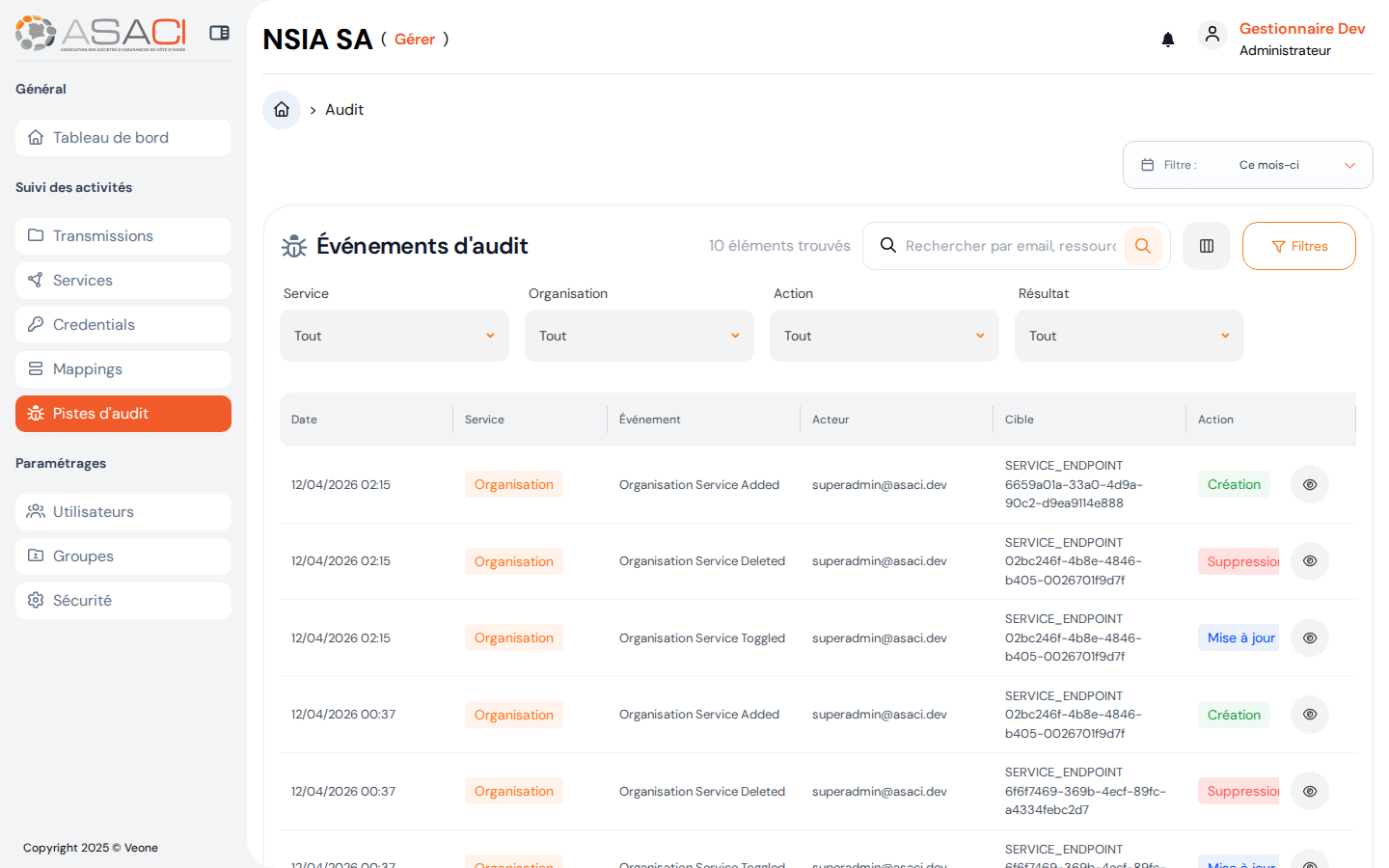Open the column display settings icon
Viewport: 1389px width, 868px height.
click(x=1207, y=246)
